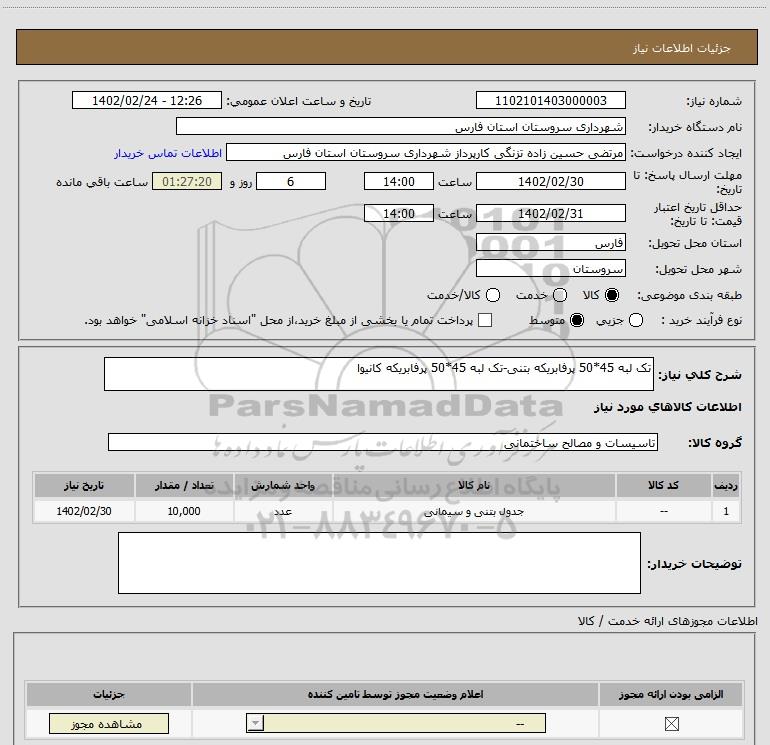Click the delivery city field سروستان

[550, 268]
